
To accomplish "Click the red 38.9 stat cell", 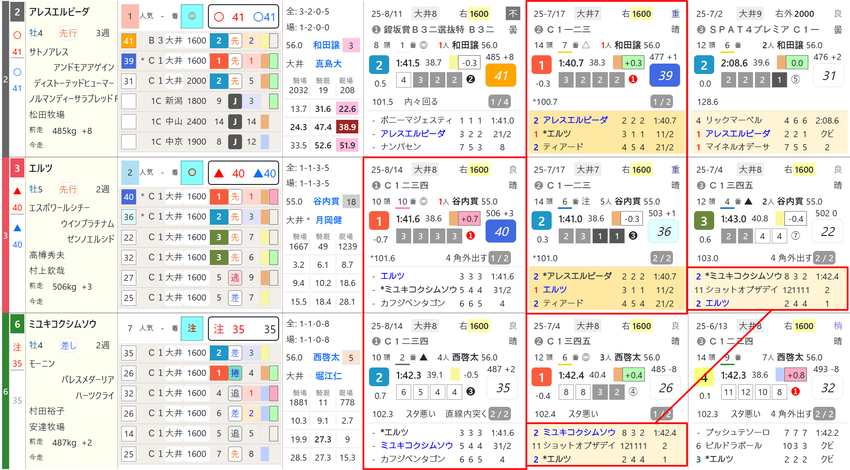I will (x=347, y=127).
